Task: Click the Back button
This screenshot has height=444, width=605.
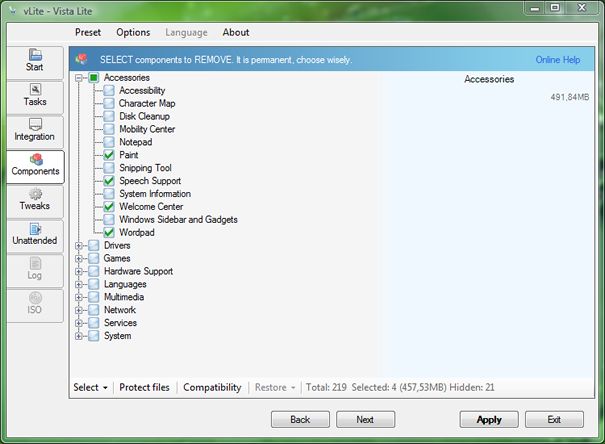Action: pos(300,419)
